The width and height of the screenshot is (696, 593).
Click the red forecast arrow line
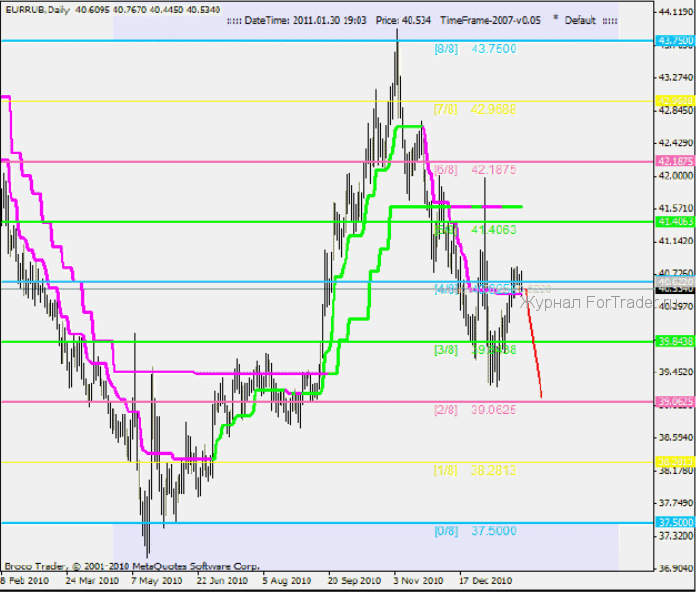(x=534, y=345)
